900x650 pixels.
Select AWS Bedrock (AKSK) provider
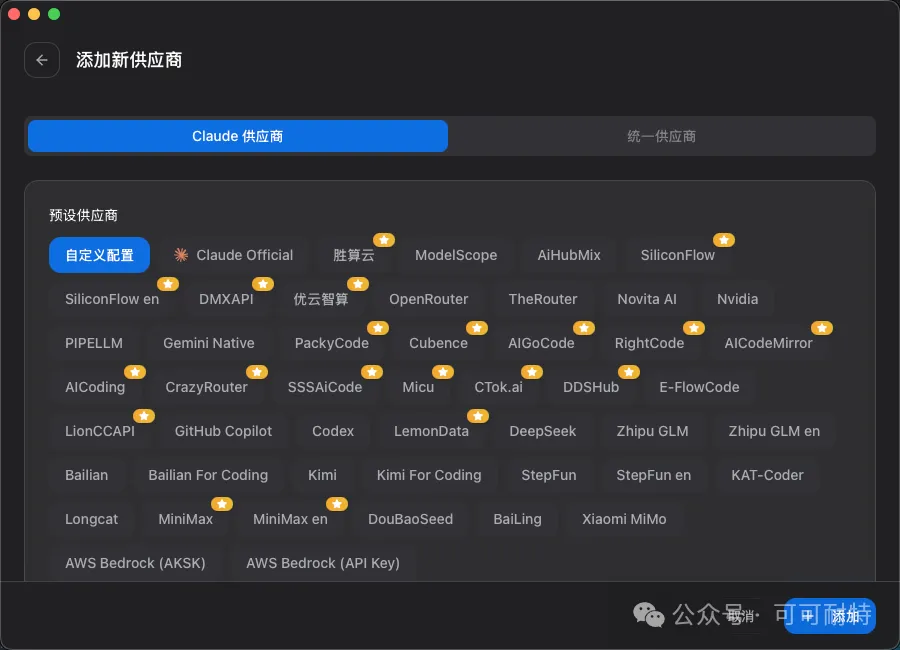[135, 563]
